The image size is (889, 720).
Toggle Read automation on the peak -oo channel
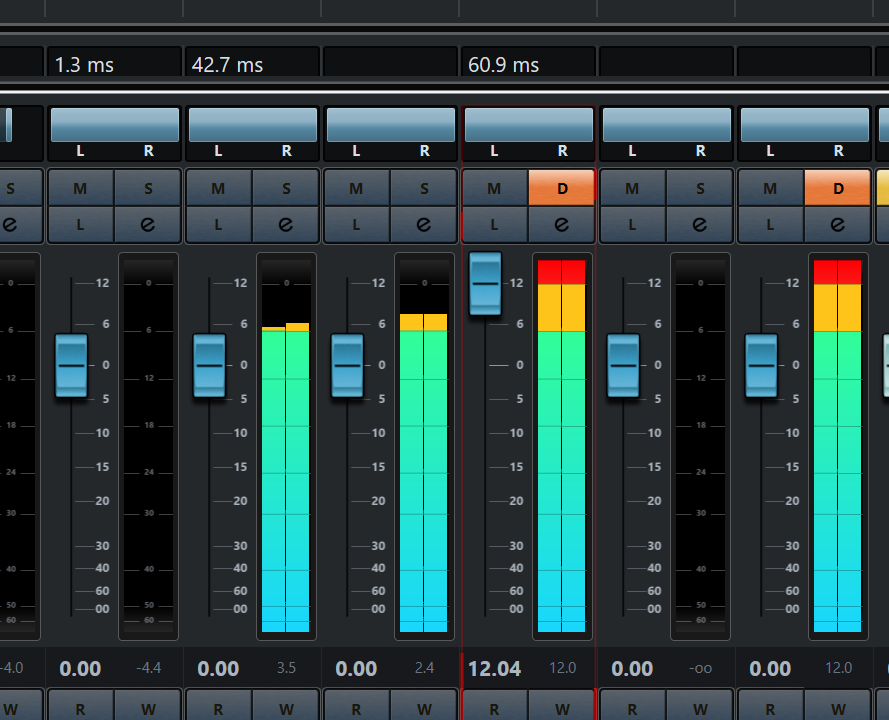[x=633, y=706]
